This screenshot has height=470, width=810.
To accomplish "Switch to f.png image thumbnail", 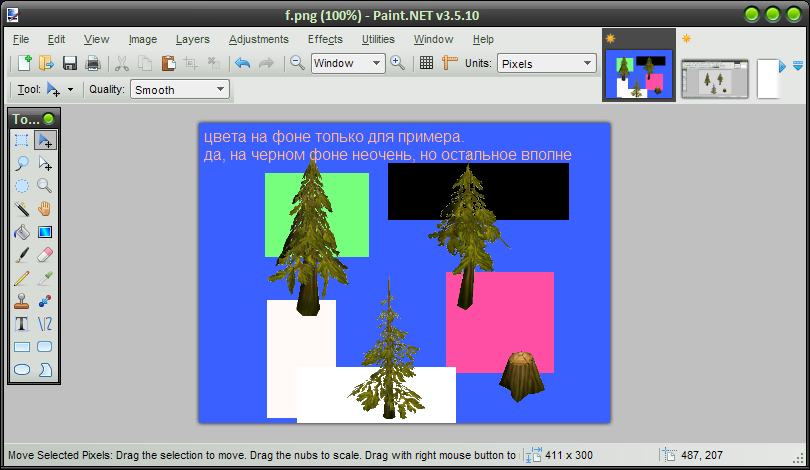I will 639,73.
